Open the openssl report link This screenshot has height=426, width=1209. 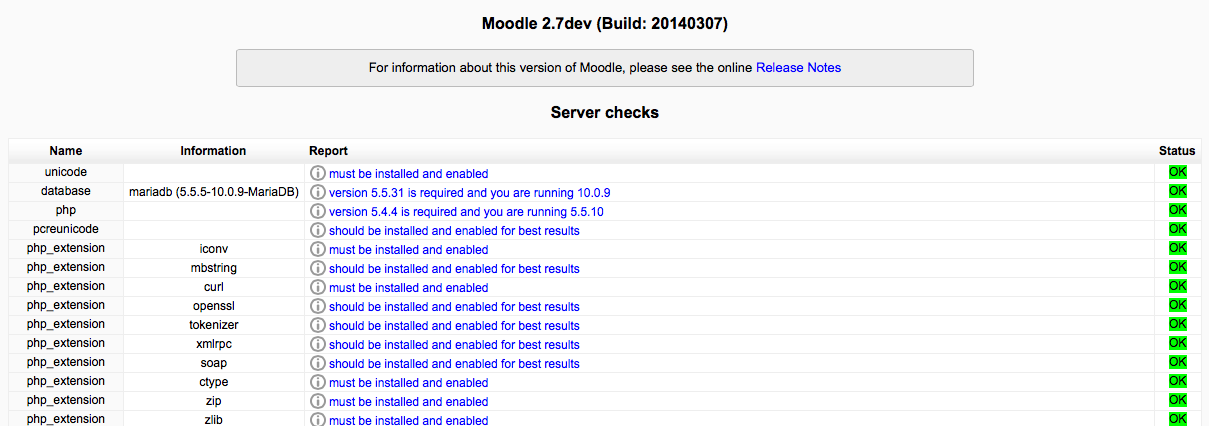pos(454,307)
